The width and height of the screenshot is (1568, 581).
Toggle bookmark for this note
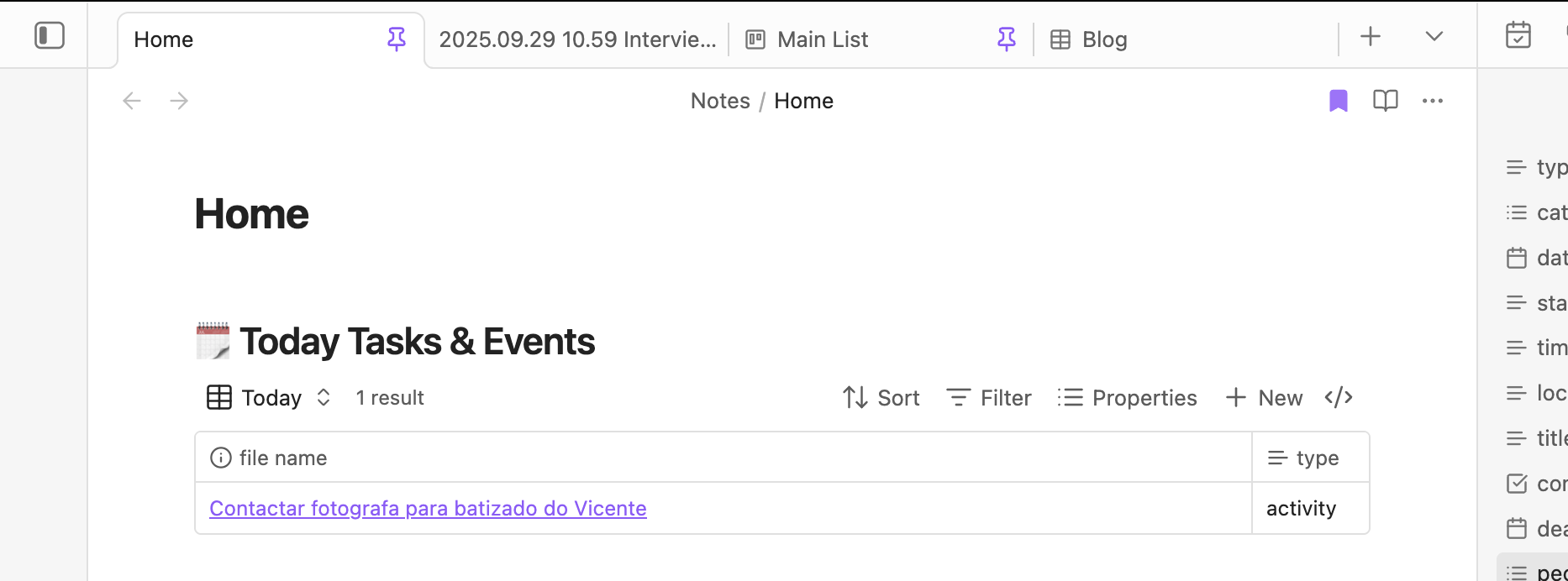tap(1339, 101)
